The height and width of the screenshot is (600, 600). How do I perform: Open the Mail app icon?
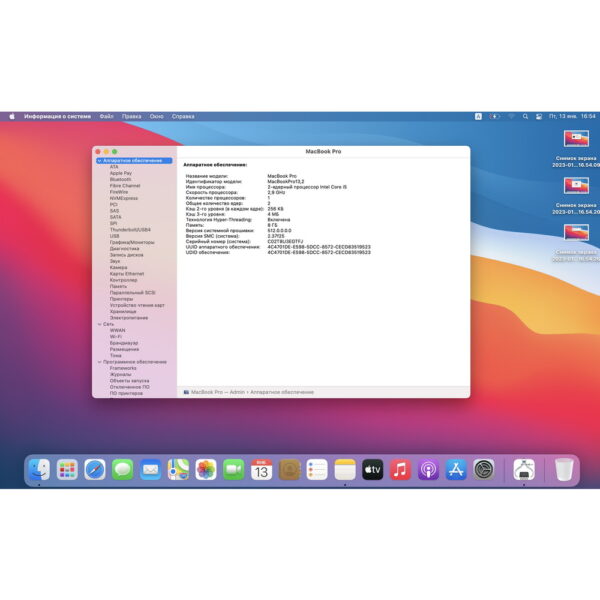click(x=150, y=470)
